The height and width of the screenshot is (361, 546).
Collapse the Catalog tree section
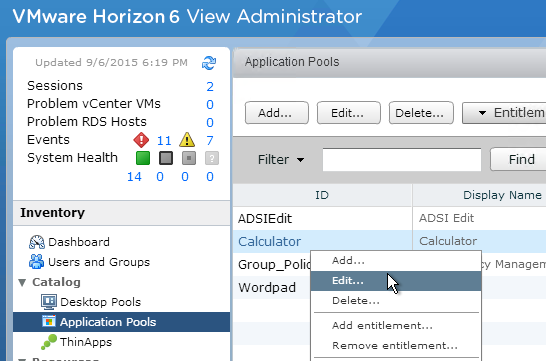tap(22, 282)
